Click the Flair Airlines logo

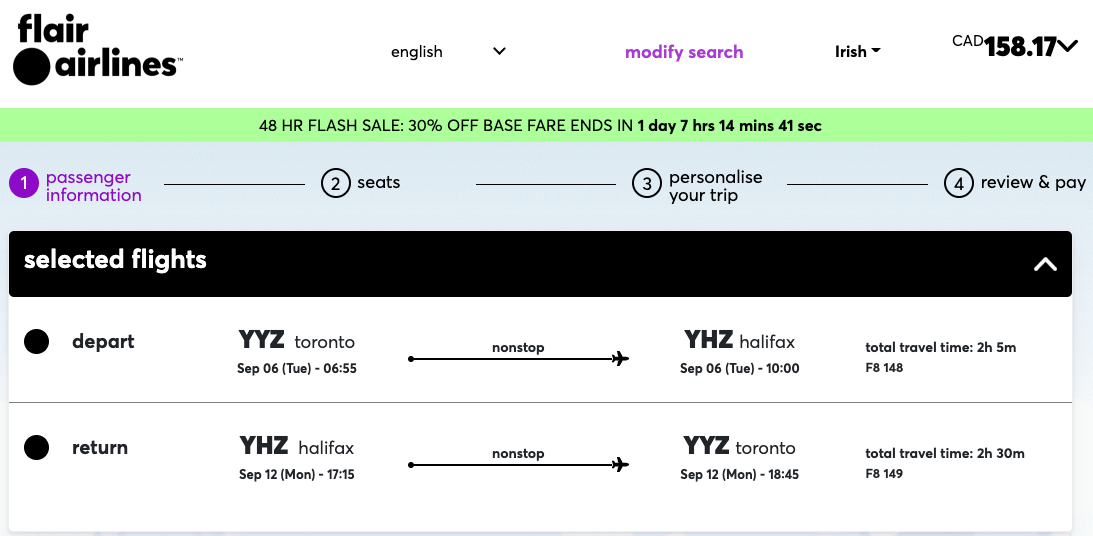pyautogui.click(x=98, y=51)
